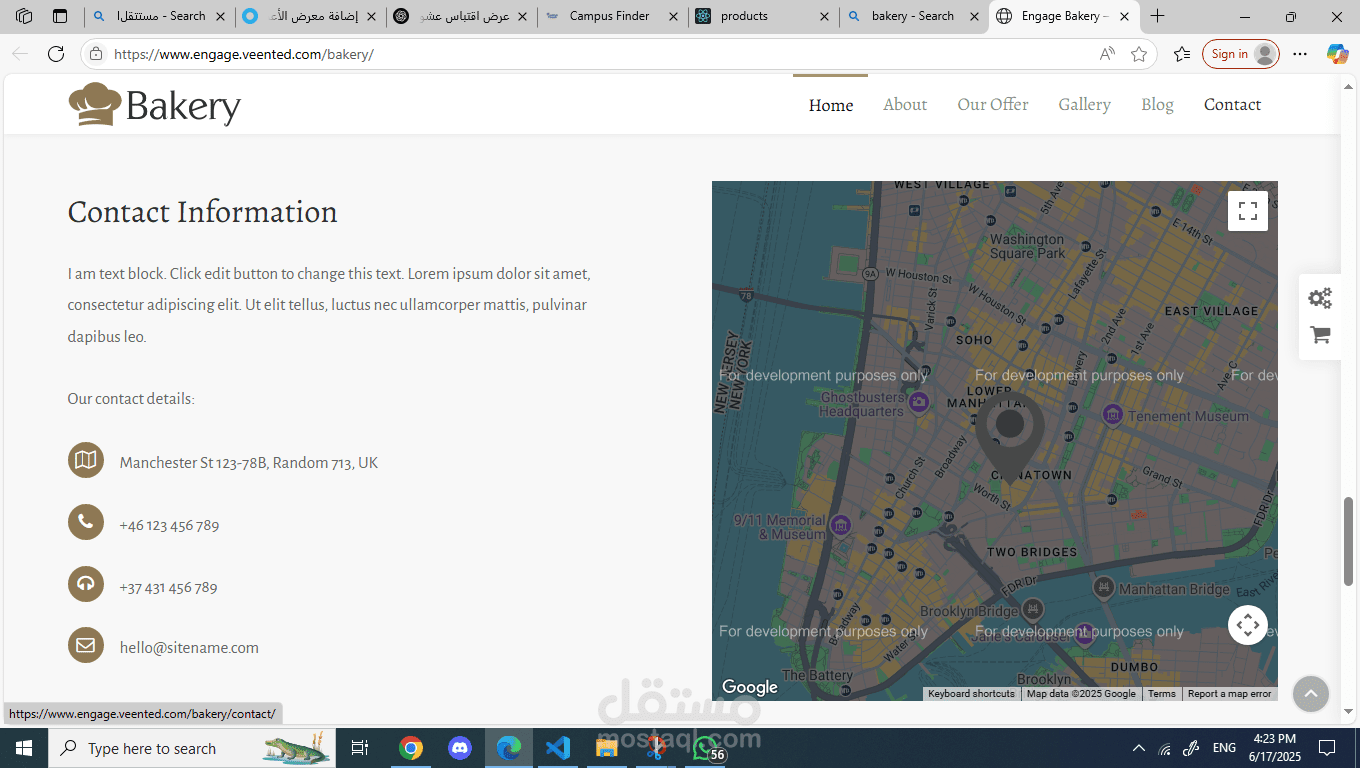Open Task View on the taskbar
The width and height of the screenshot is (1360, 768).
[x=360, y=748]
